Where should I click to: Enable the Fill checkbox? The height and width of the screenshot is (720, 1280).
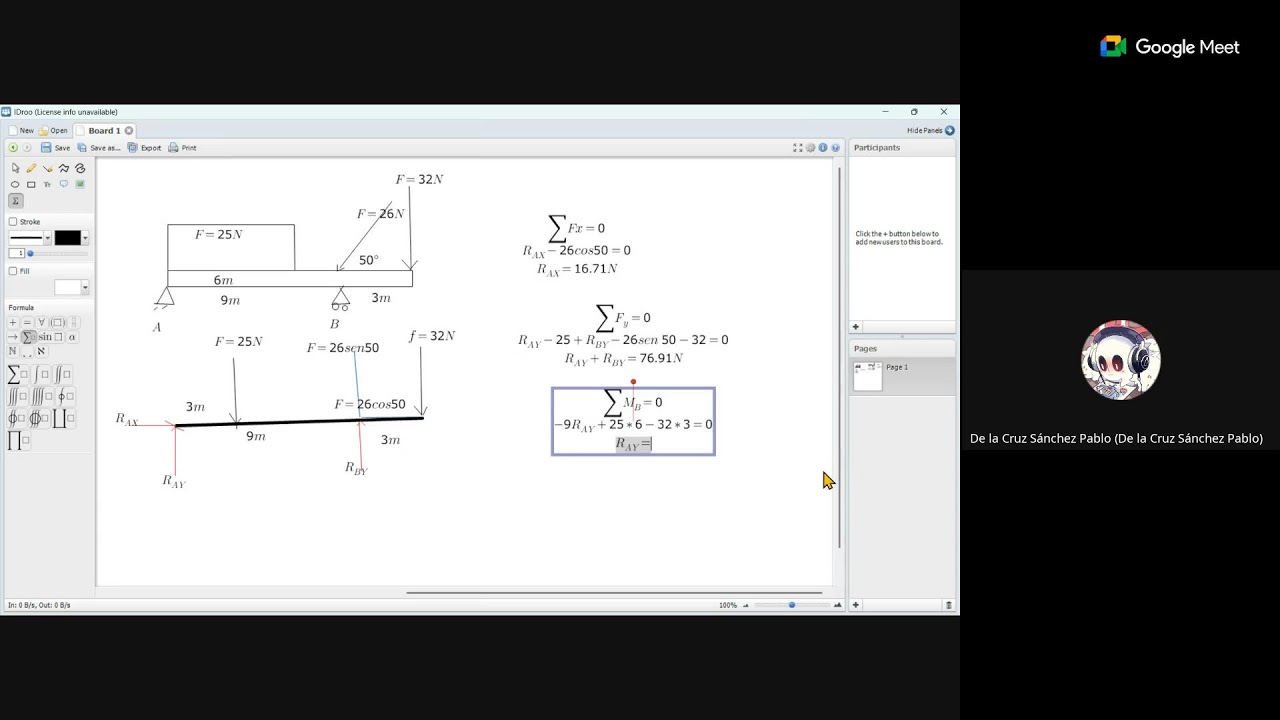pyautogui.click(x=12, y=271)
